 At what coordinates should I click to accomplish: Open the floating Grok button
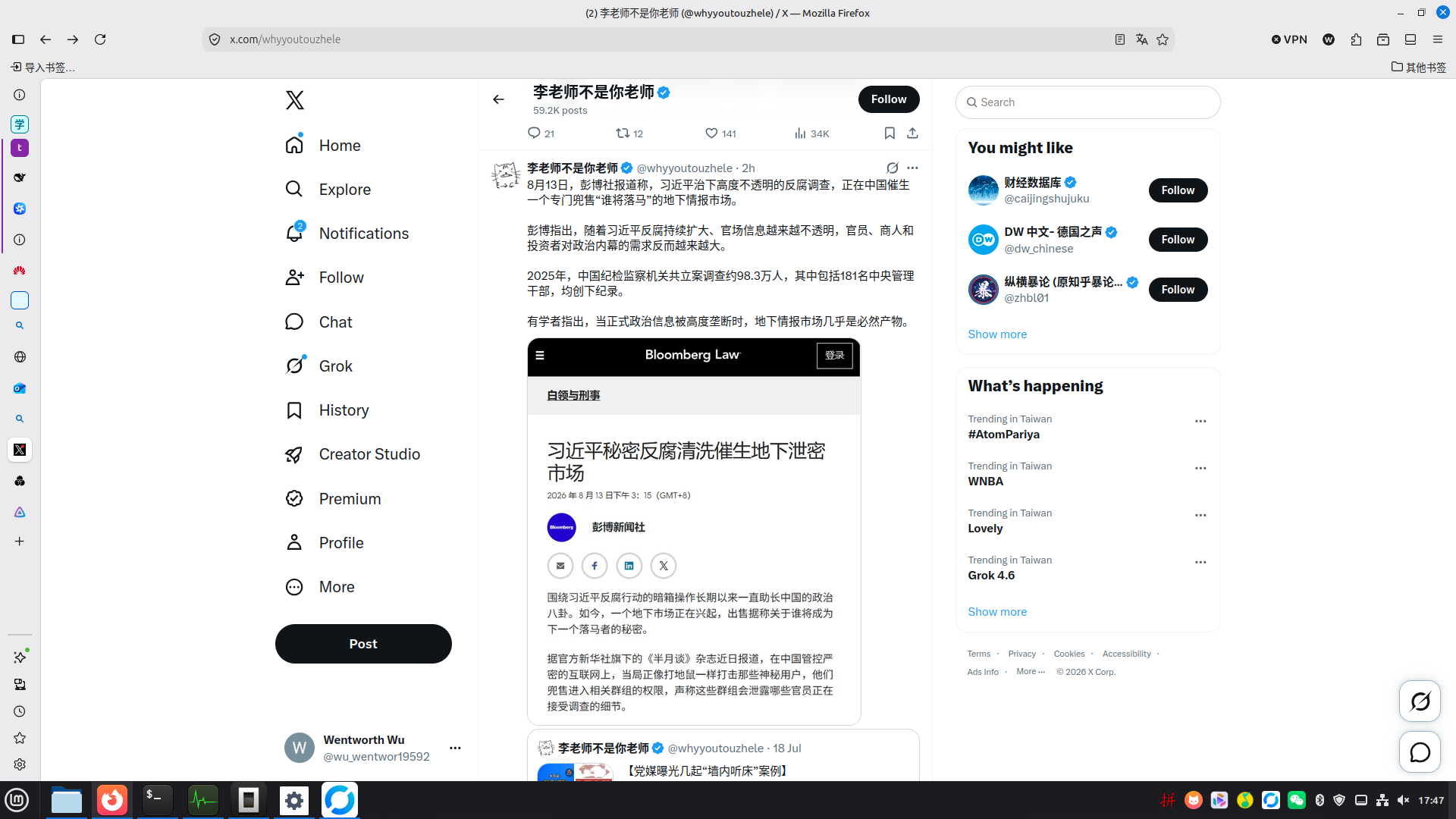(x=1420, y=701)
